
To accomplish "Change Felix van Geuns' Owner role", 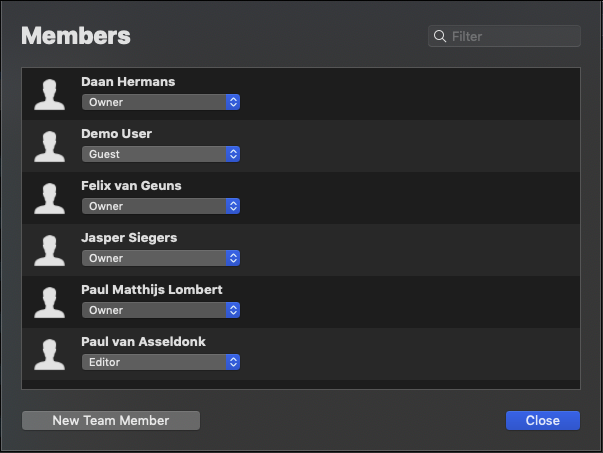I will click(160, 206).
